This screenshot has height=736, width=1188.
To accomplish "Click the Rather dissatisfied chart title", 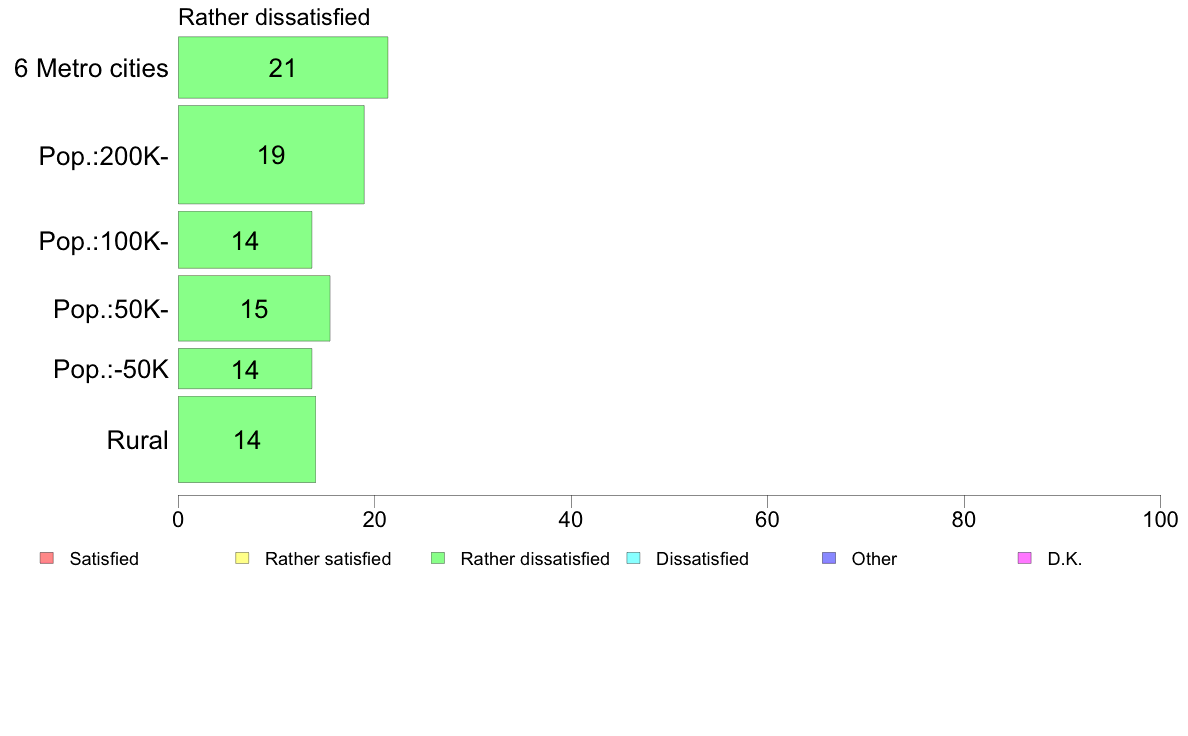I will pos(274,17).
